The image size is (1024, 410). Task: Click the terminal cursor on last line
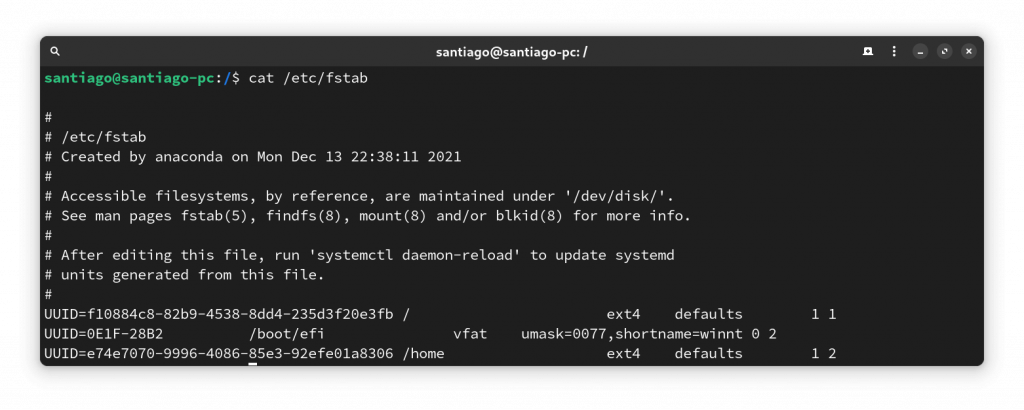[253, 364]
